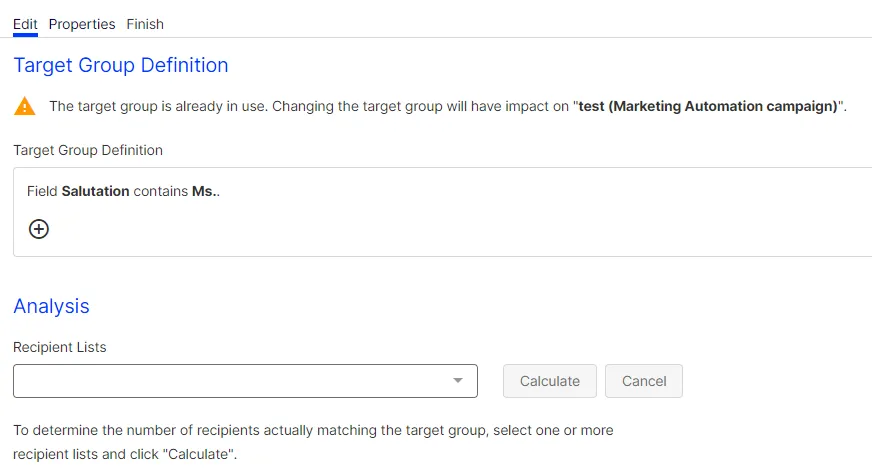The image size is (872, 475).
Task: Select the Edit tab
Action: 25,24
